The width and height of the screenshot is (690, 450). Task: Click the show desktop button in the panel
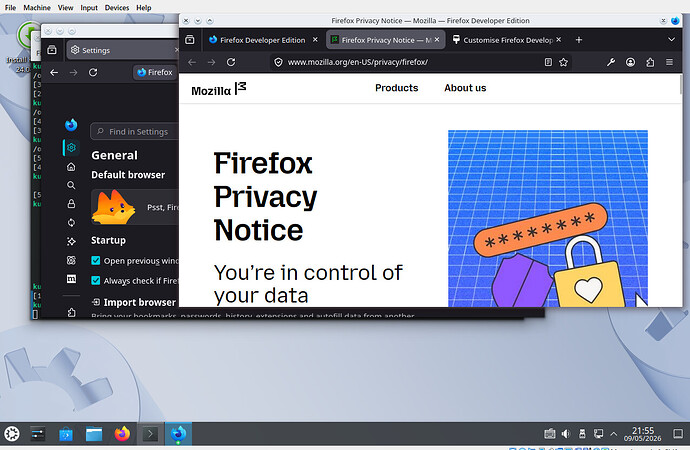tap(678, 434)
